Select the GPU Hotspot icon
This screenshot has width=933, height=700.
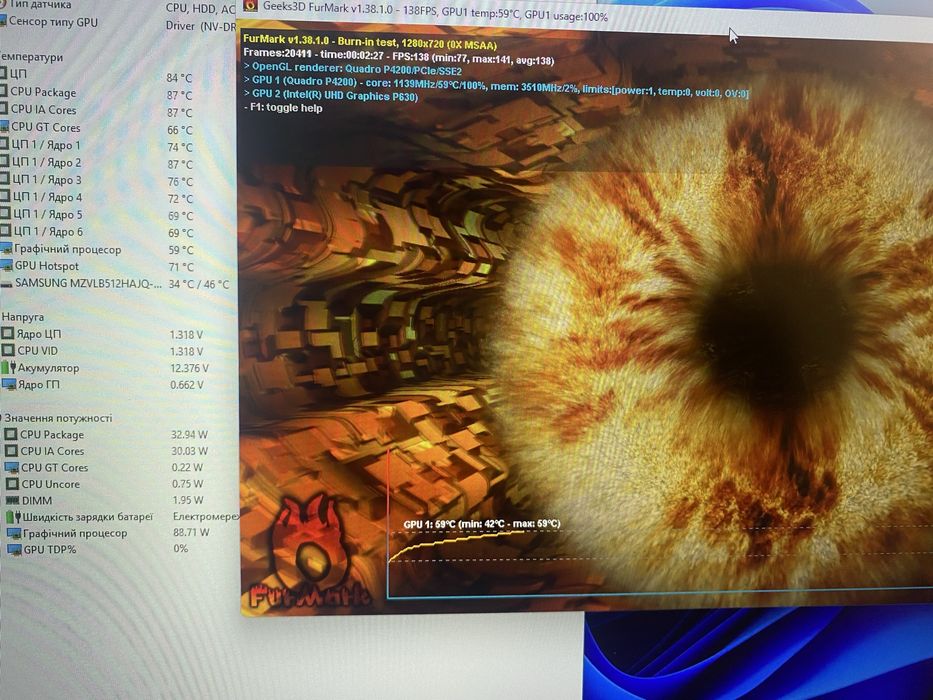(x=6, y=265)
